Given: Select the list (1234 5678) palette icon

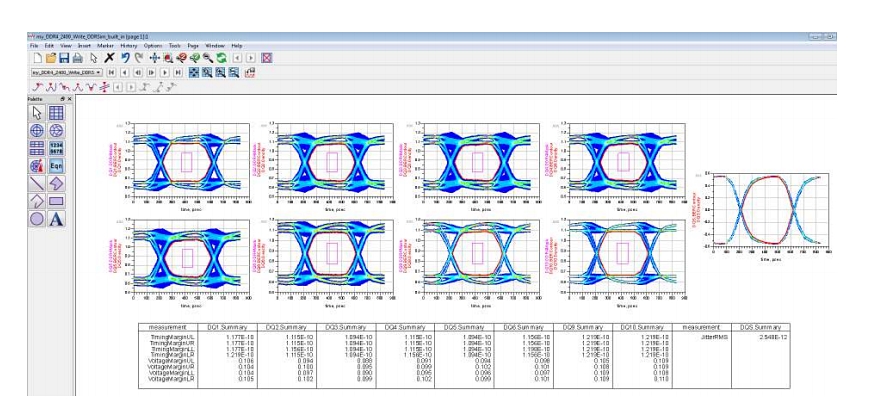Looking at the screenshot, I should pyautogui.click(x=57, y=148).
